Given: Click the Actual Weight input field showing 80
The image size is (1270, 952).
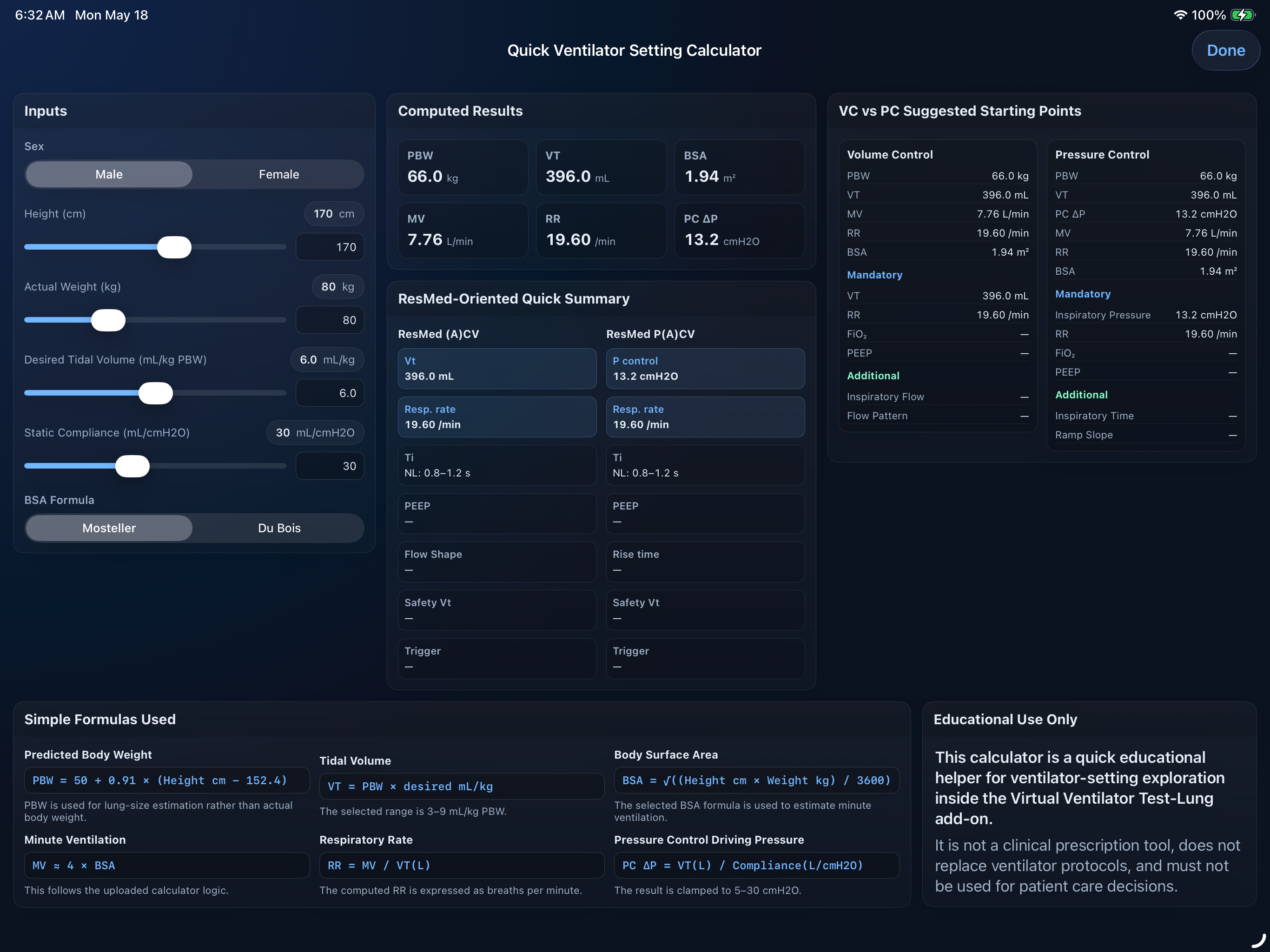Looking at the screenshot, I should (330, 320).
